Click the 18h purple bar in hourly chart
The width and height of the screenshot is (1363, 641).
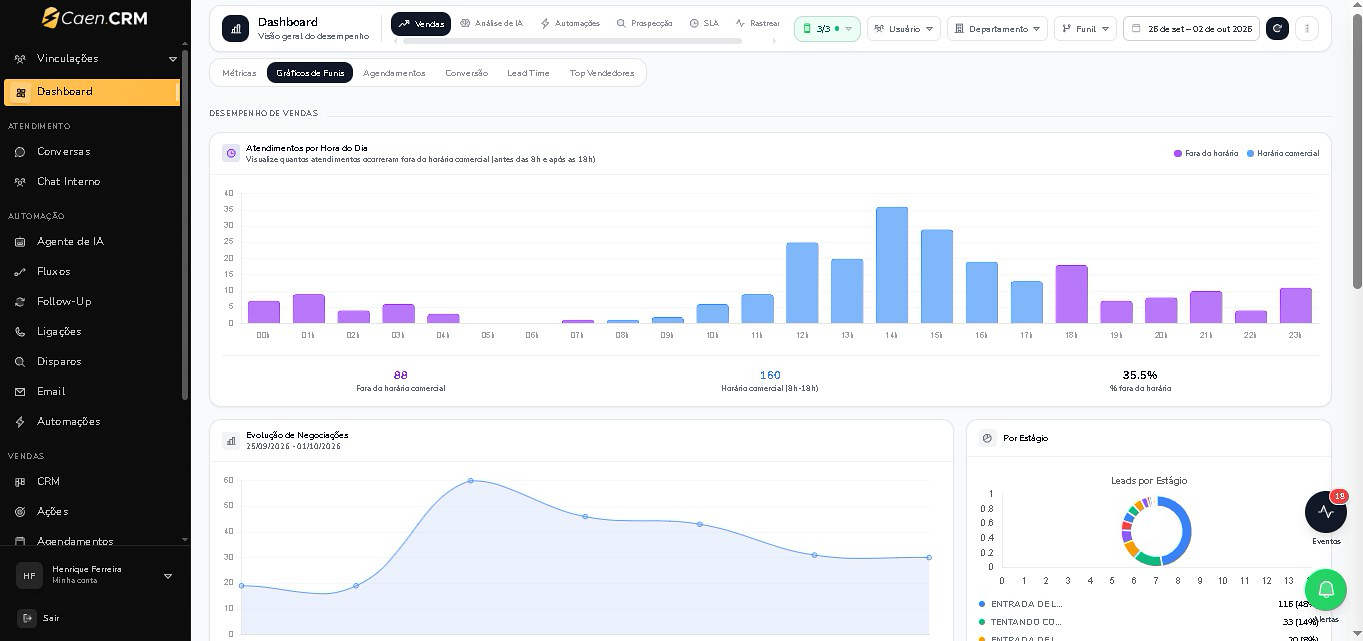click(x=1071, y=294)
